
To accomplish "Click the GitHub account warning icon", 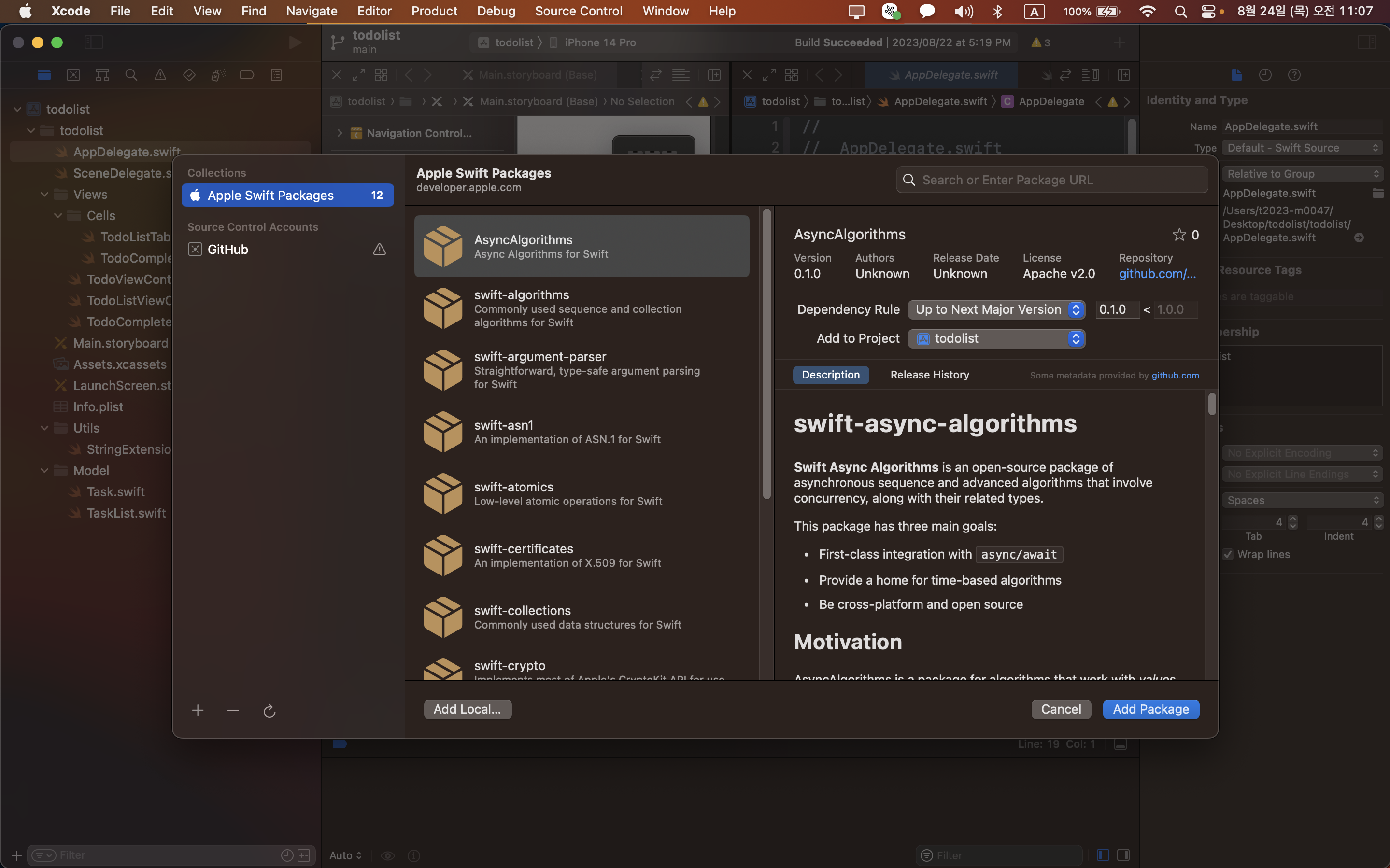I will click(380, 249).
